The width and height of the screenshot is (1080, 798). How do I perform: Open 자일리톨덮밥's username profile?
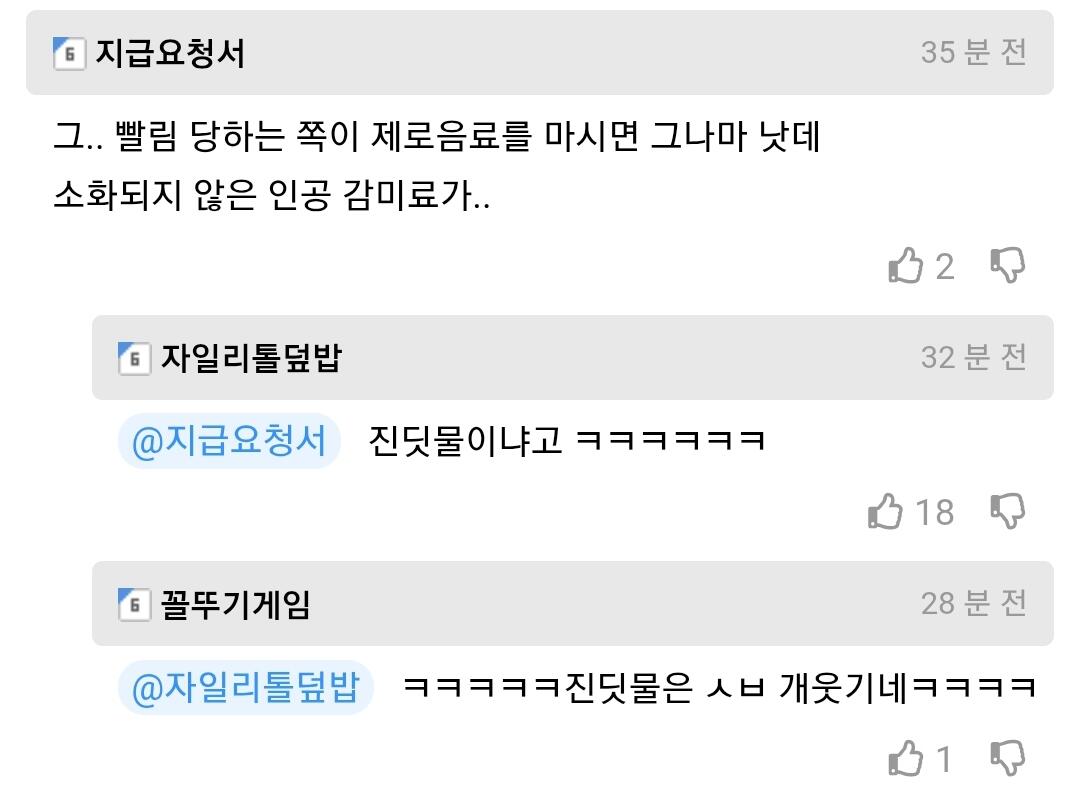[x=251, y=358]
